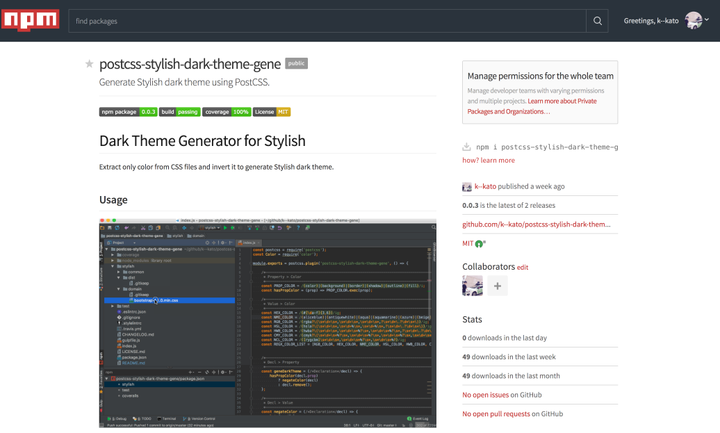The width and height of the screenshot is (720, 433).
Task: Open the collaborators edit link
Action: click(522, 268)
